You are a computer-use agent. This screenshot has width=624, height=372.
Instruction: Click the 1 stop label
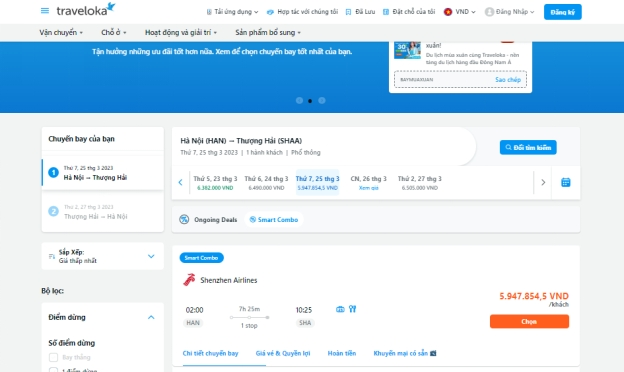pos(249,325)
